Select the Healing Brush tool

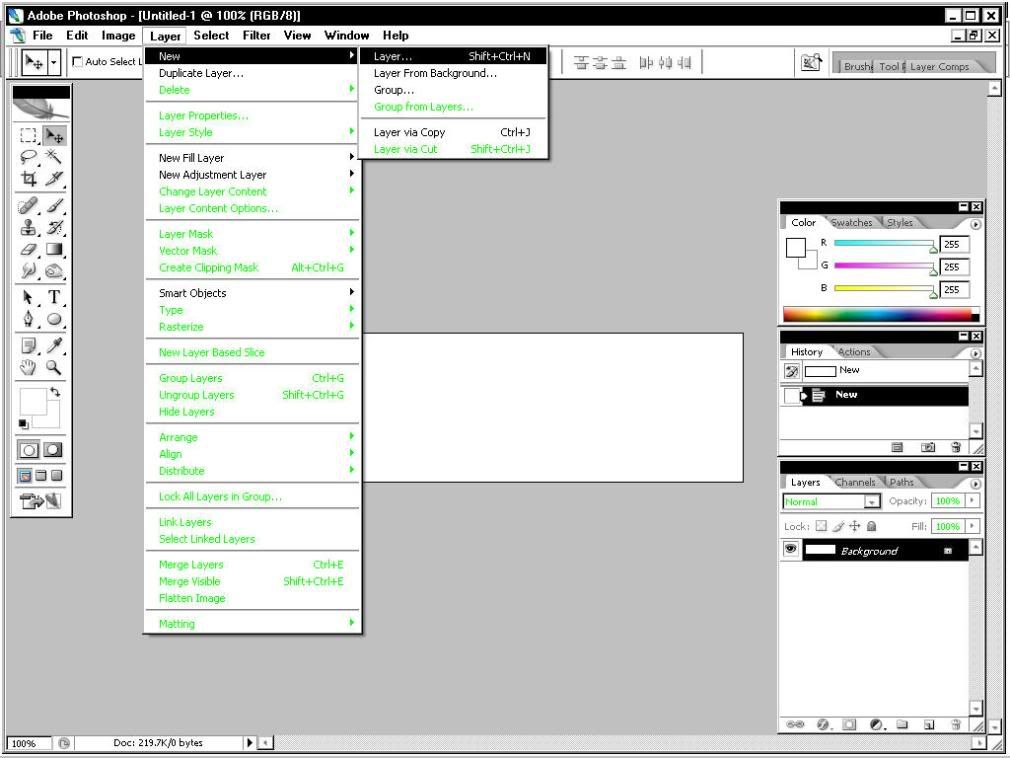click(x=28, y=205)
